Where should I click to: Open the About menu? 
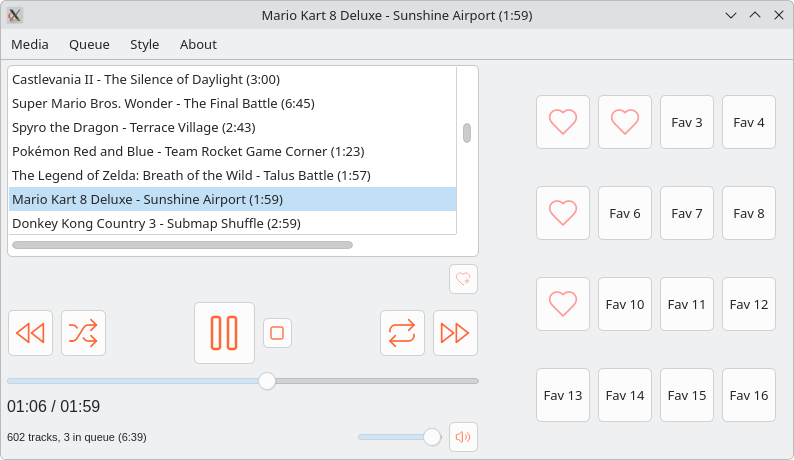(x=198, y=44)
